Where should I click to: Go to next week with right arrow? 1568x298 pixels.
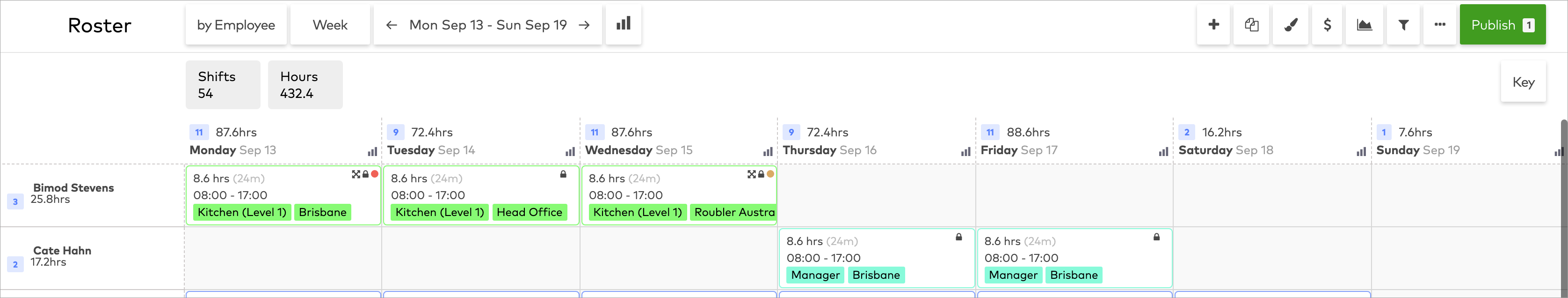coord(584,25)
